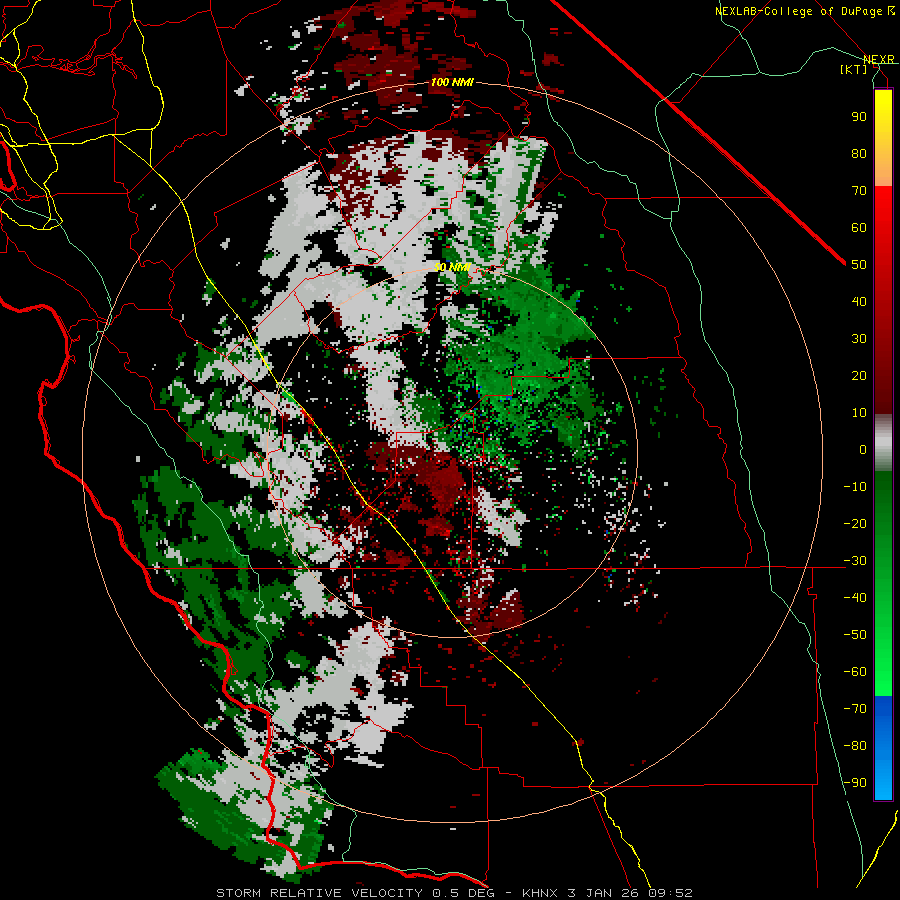Select the -80 knot scale label
900x900 pixels.
[855, 746]
